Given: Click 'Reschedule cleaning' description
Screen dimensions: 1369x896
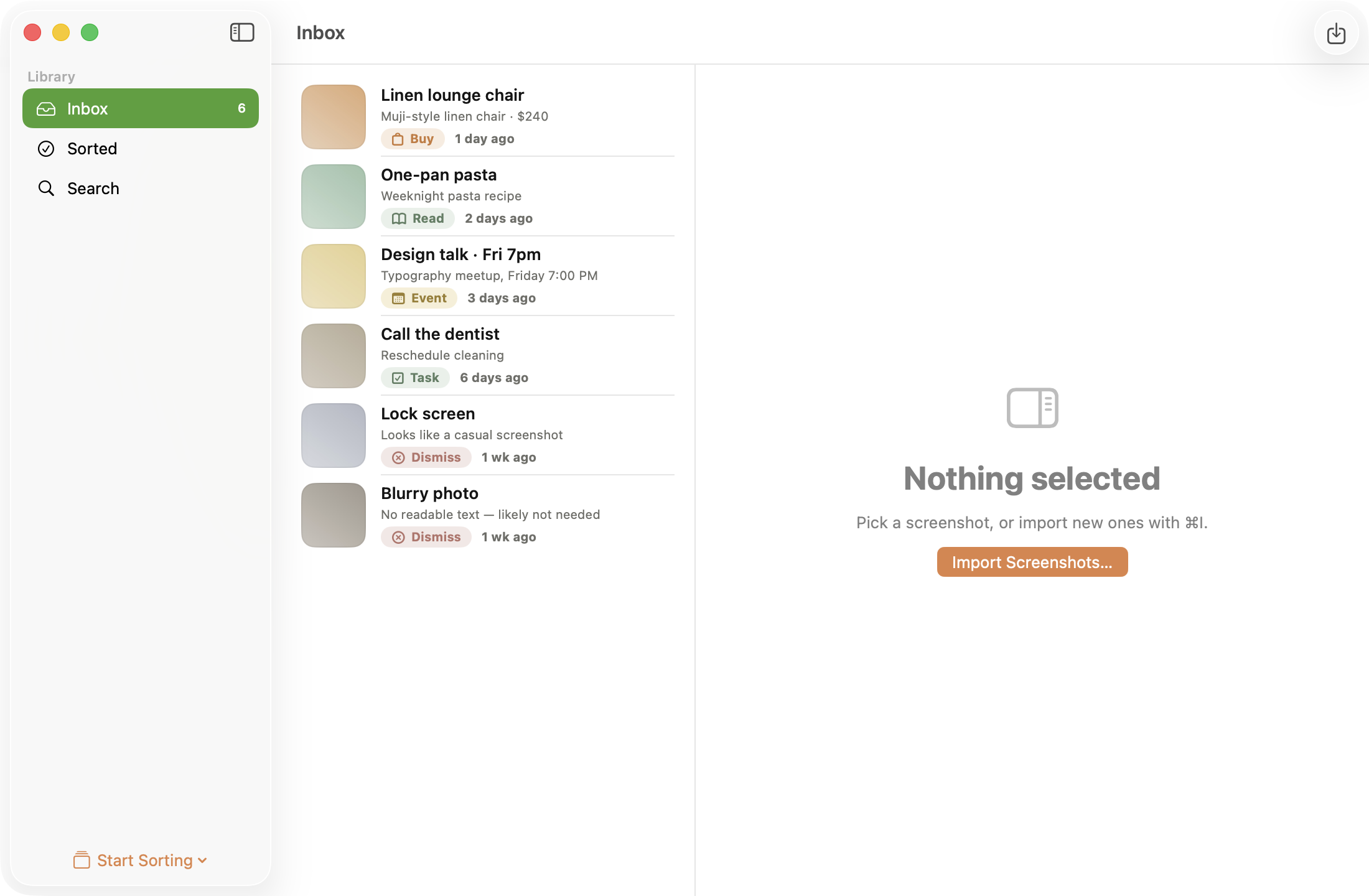Looking at the screenshot, I should pos(442,355).
